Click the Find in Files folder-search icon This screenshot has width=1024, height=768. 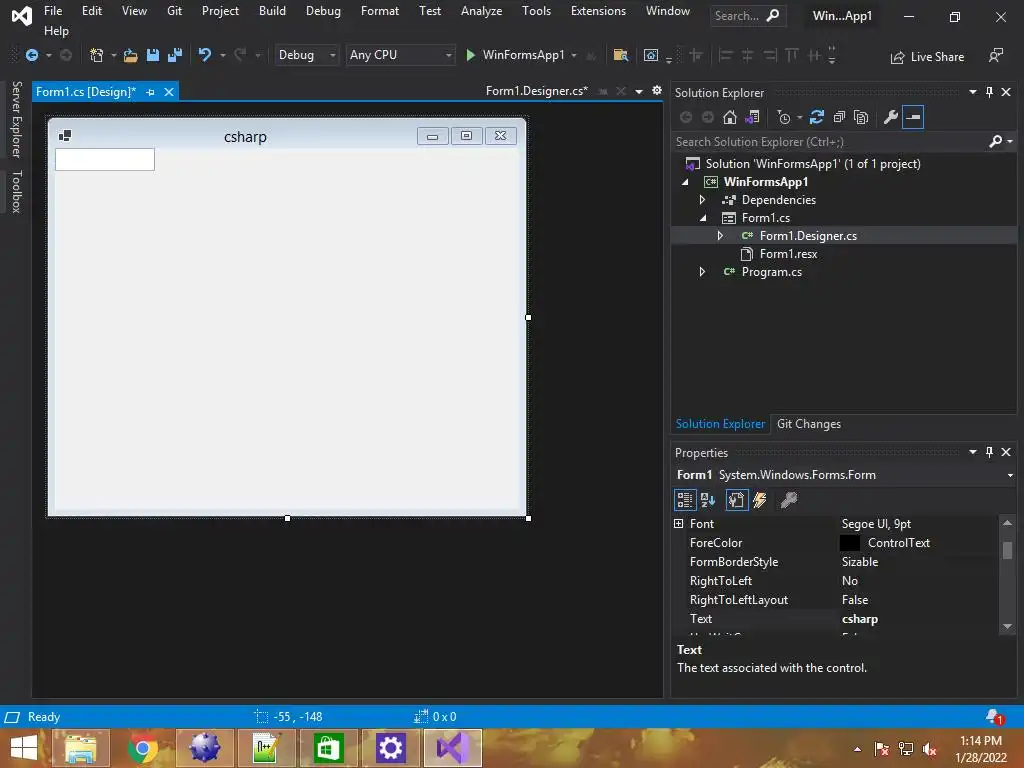click(620, 56)
